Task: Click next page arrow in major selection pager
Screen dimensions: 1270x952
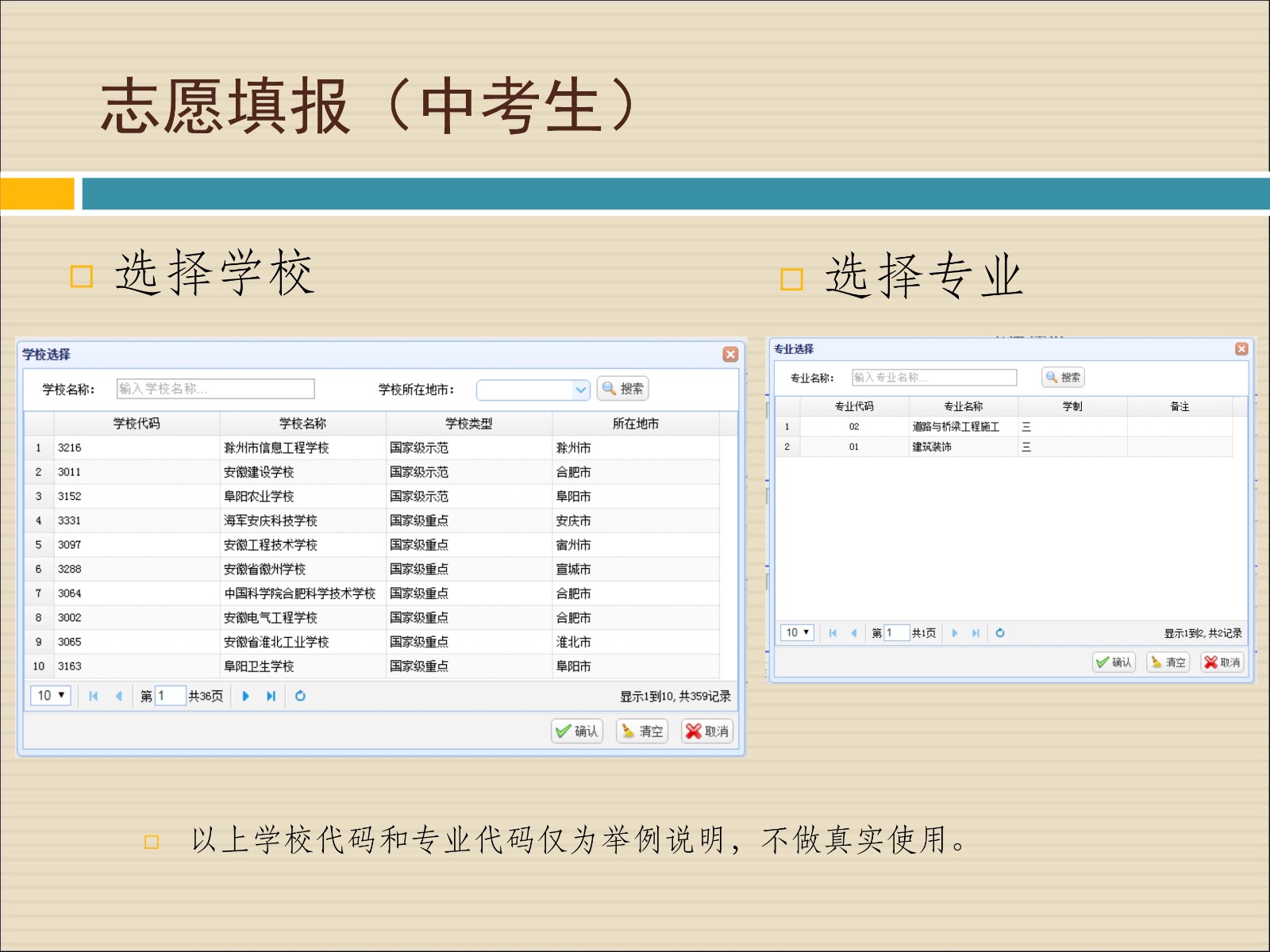Action: pyautogui.click(x=955, y=632)
